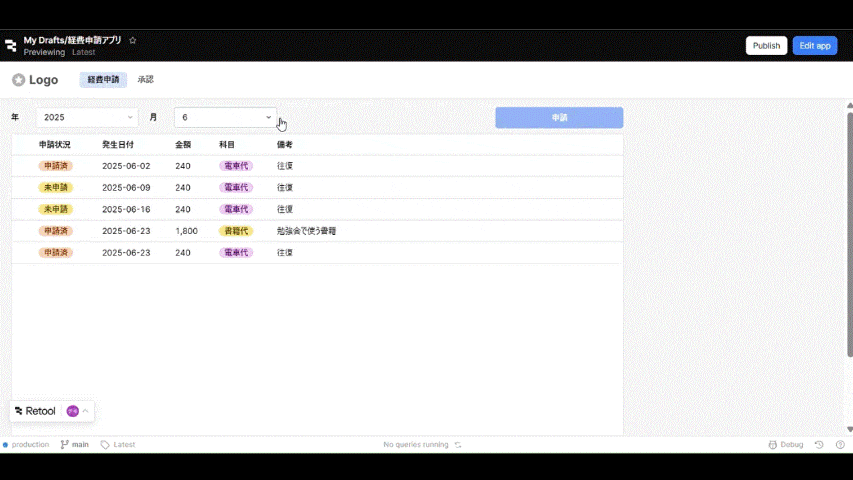Viewport: 853px width, 480px height.
Task: Select the date cell 2025-06-16
Action: pos(126,210)
